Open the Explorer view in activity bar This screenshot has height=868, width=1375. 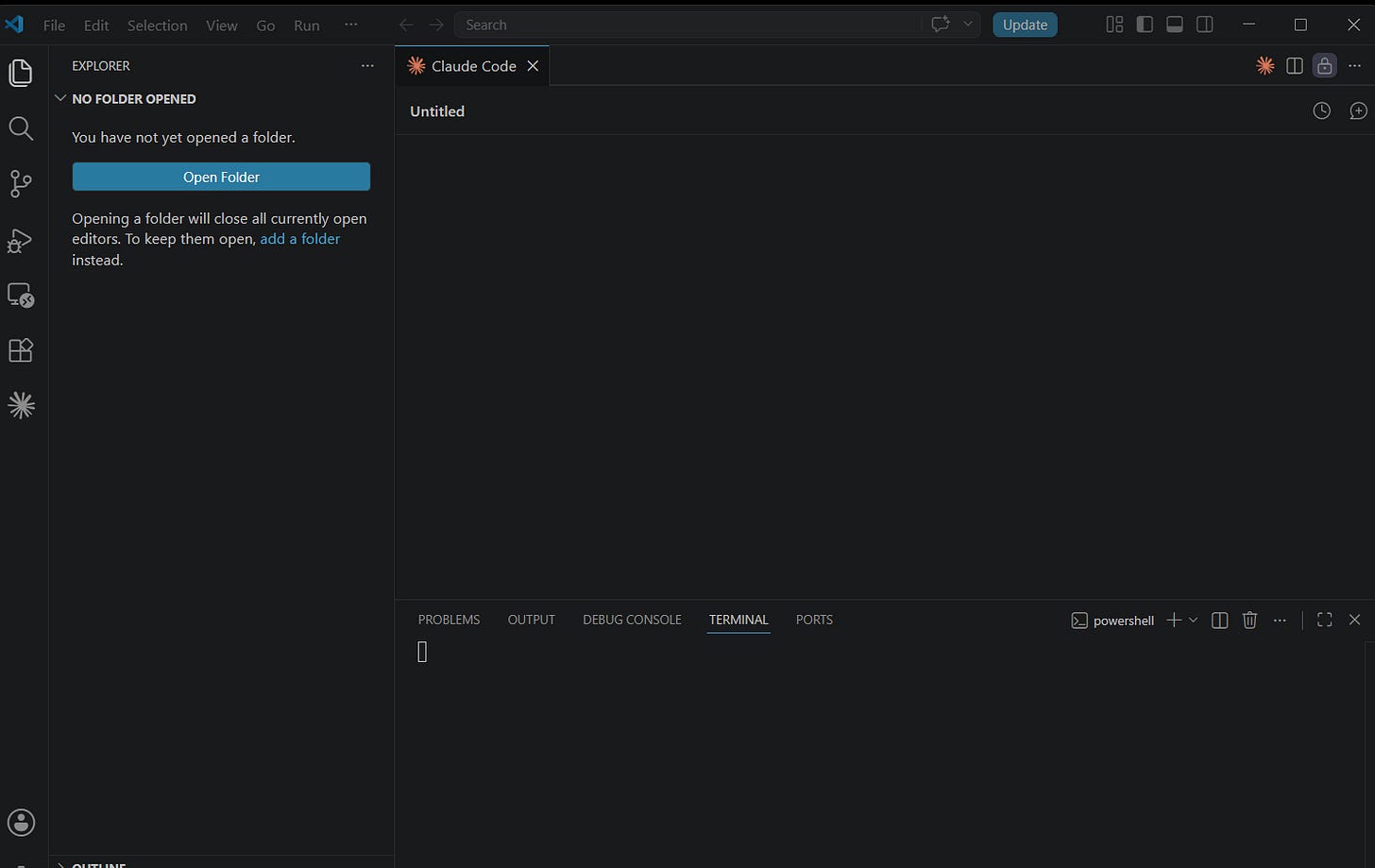(21, 73)
